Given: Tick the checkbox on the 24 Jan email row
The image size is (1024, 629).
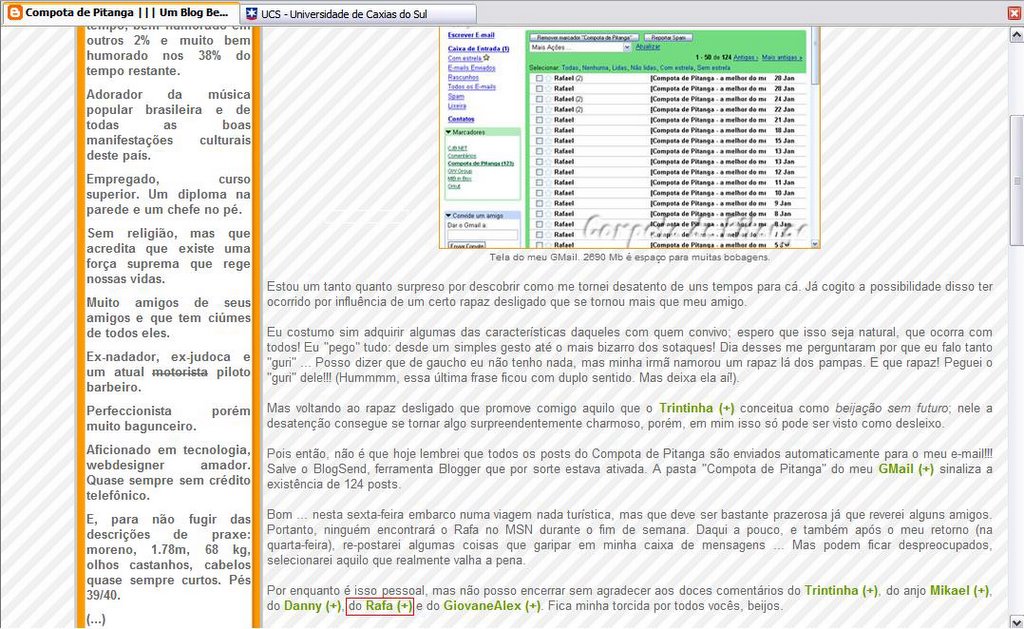Looking at the screenshot, I should pos(539,99).
